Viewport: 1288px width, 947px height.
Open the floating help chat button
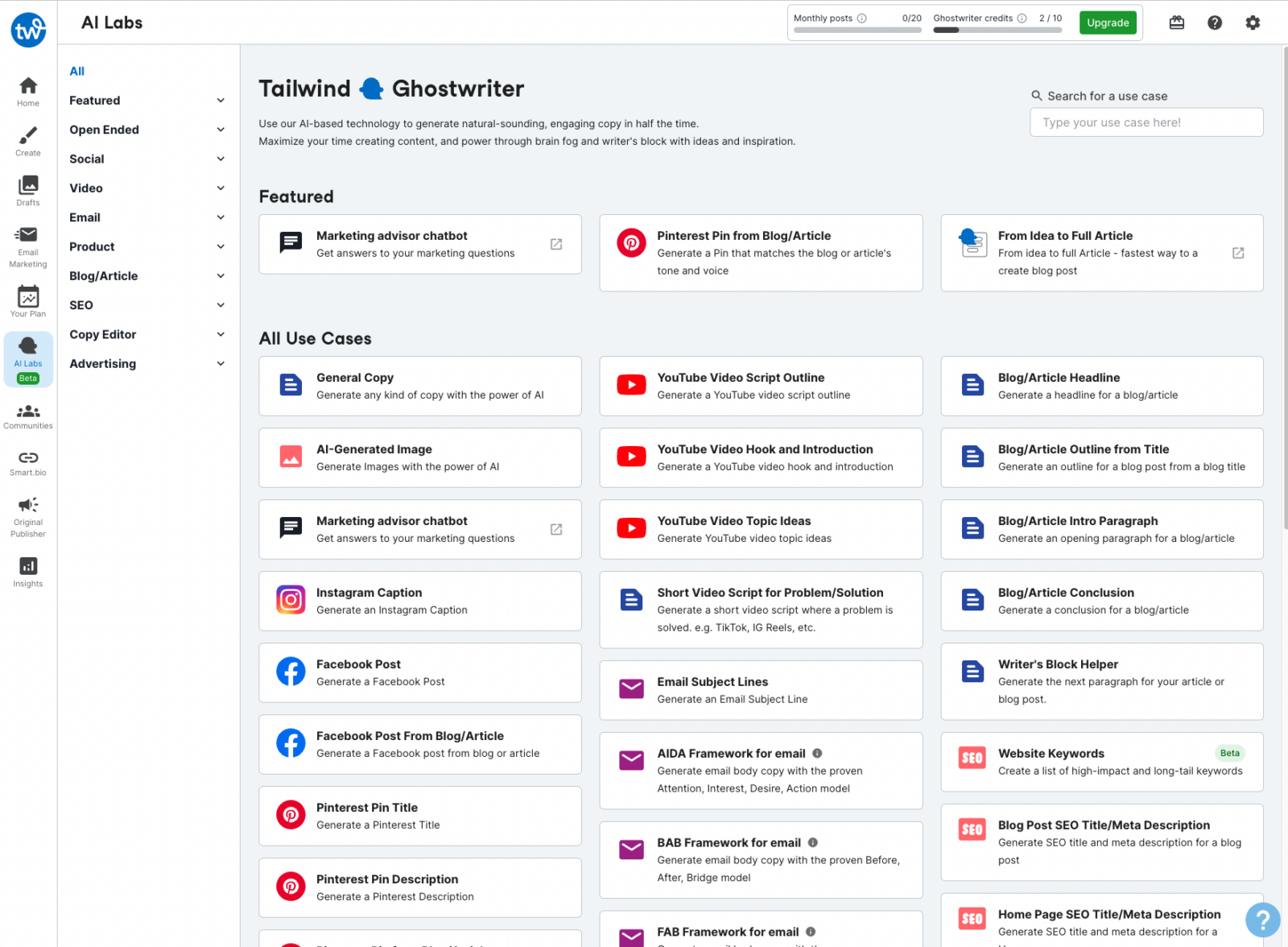(1263, 919)
